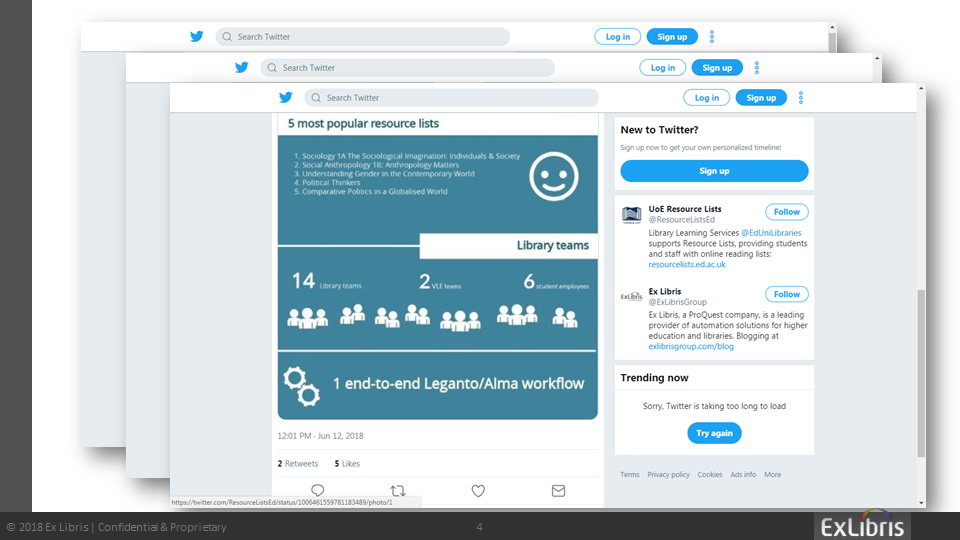
Task: Click the large Sign up button under New to Twitter
Action: click(714, 171)
